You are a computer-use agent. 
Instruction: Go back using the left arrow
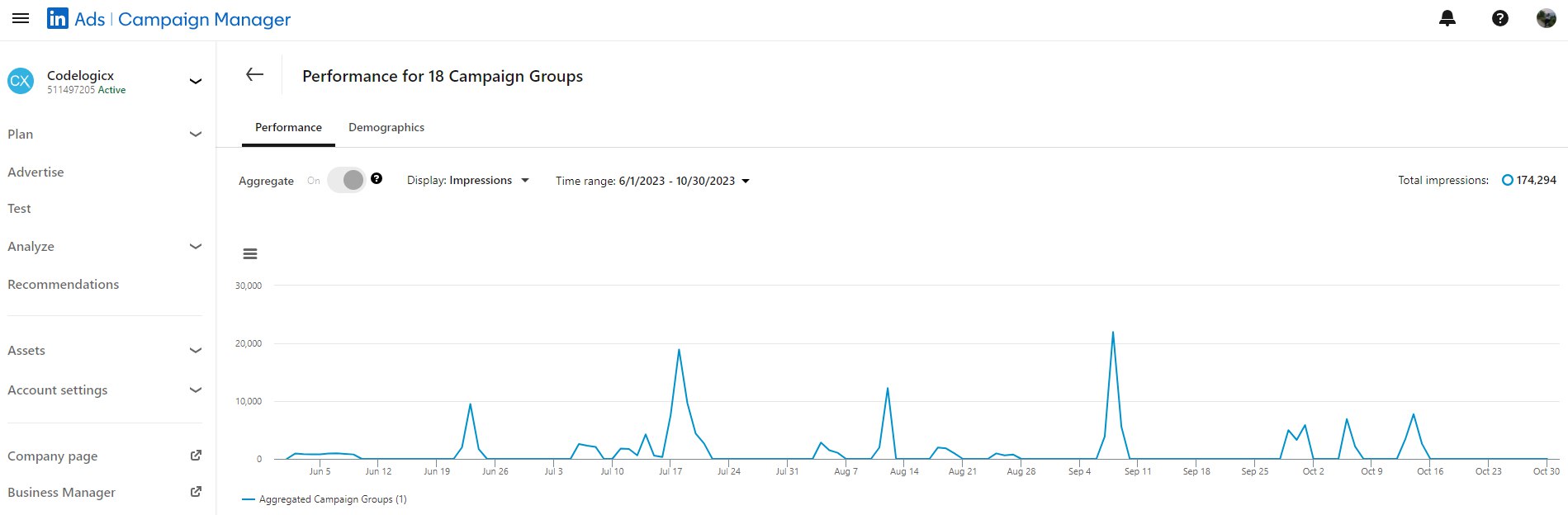click(254, 75)
